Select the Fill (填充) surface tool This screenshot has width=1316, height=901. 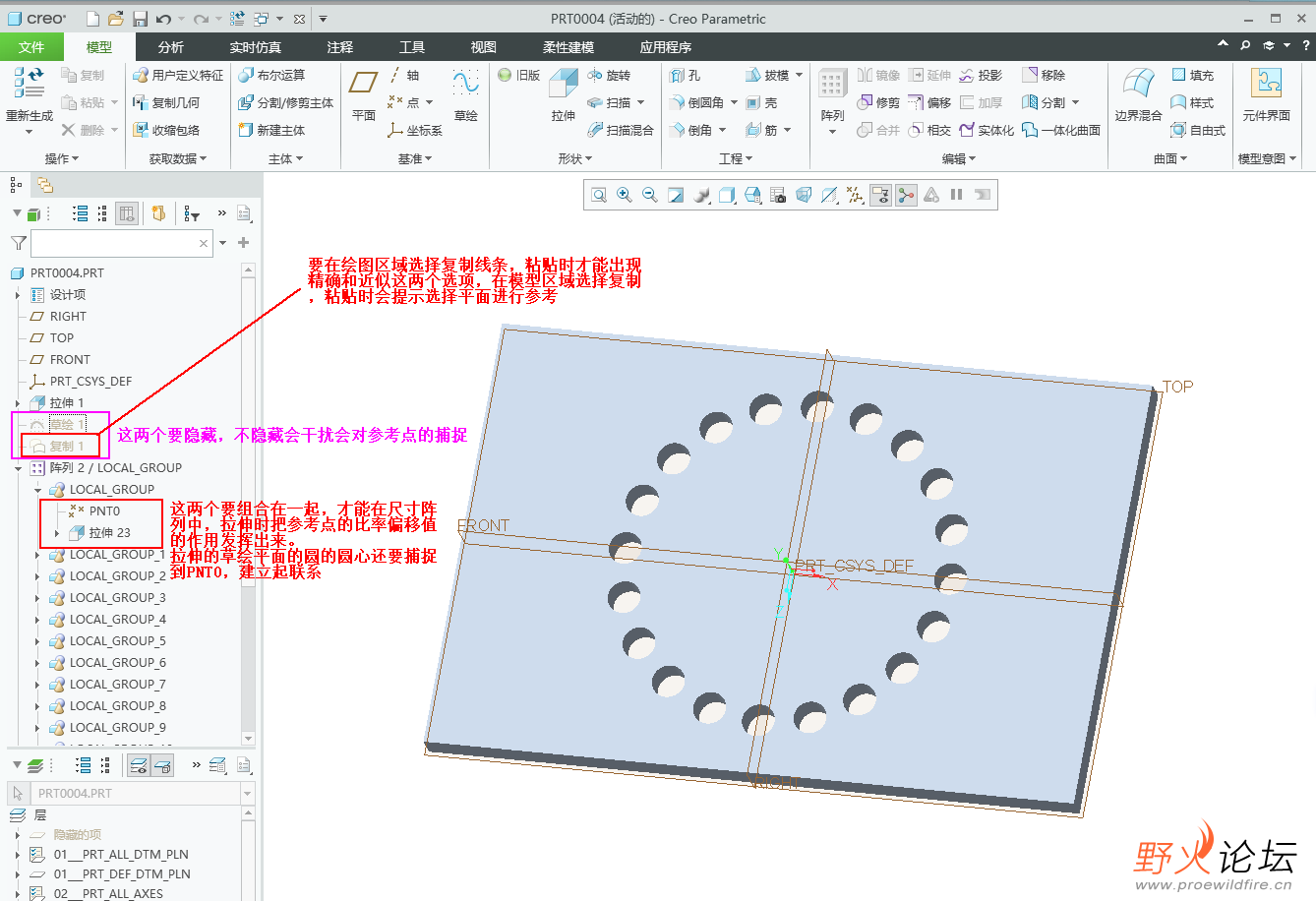point(1192,75)
